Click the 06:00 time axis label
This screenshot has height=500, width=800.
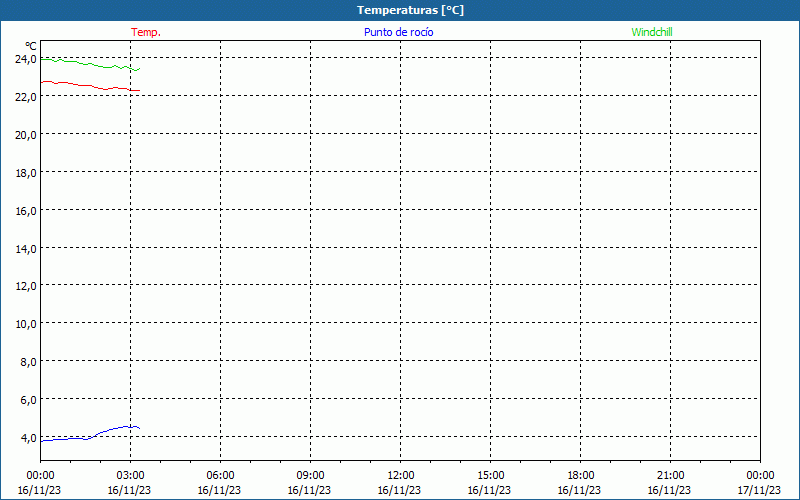pos(220,476)
